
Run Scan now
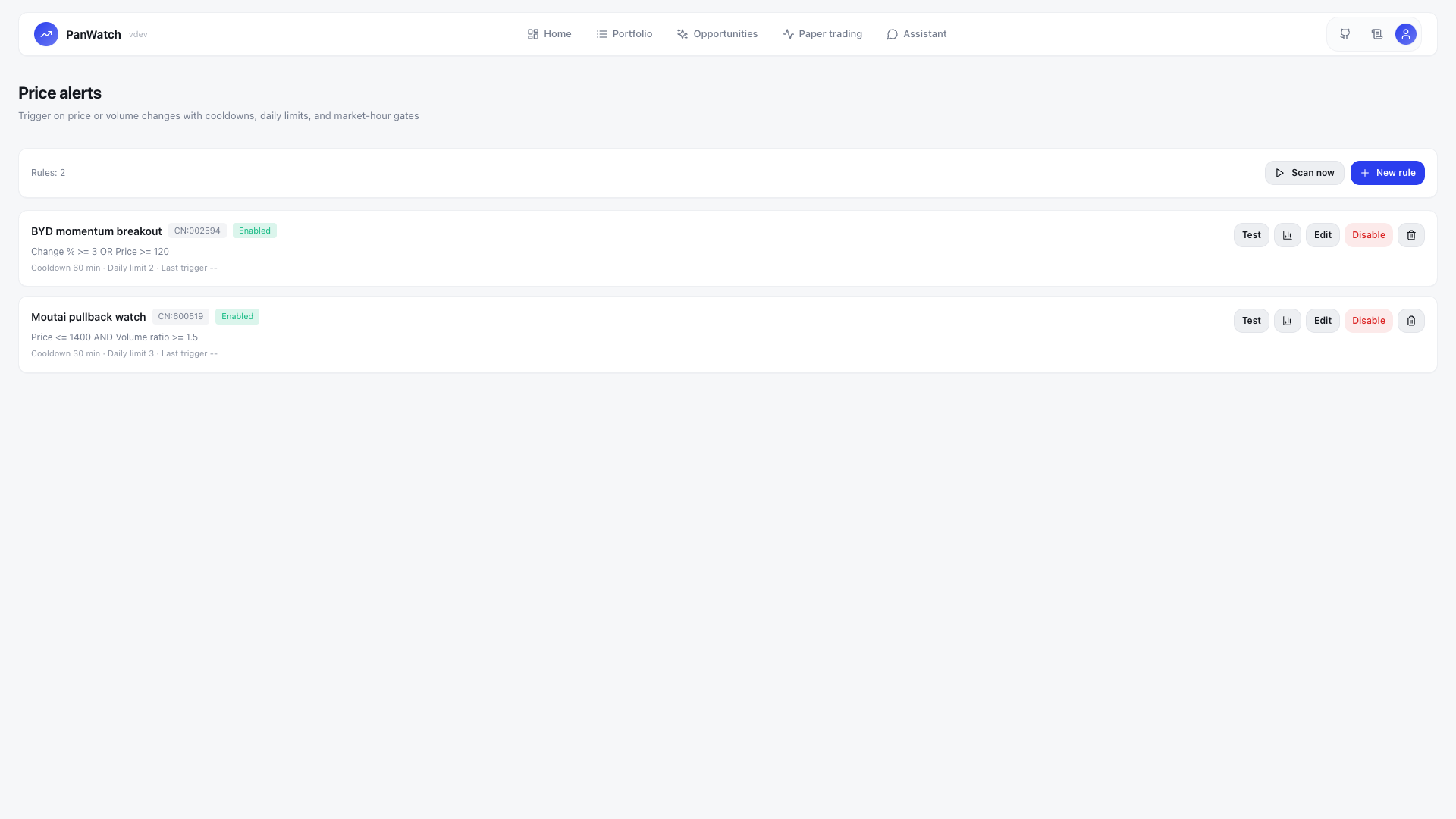pyautogui.click(x=1304, y=173)
